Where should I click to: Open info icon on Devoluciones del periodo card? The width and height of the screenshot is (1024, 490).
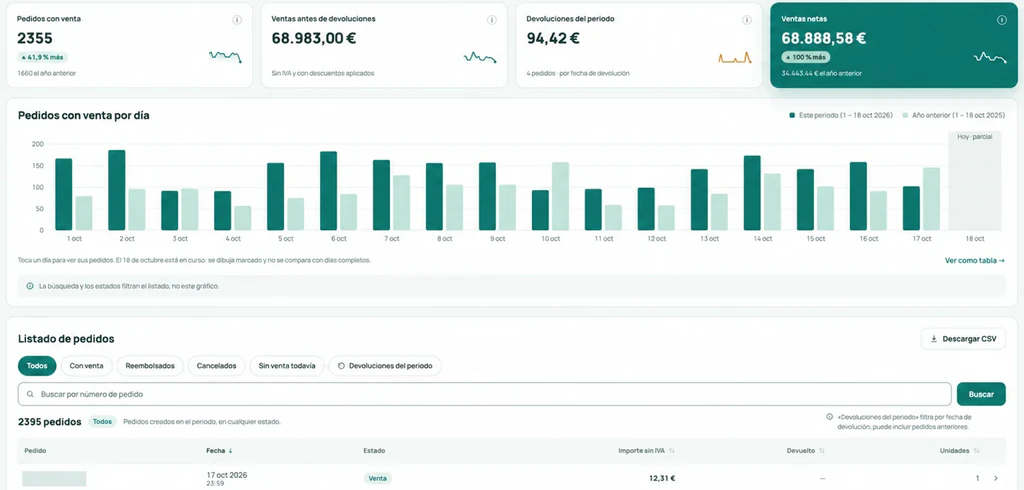pos(746,20)
